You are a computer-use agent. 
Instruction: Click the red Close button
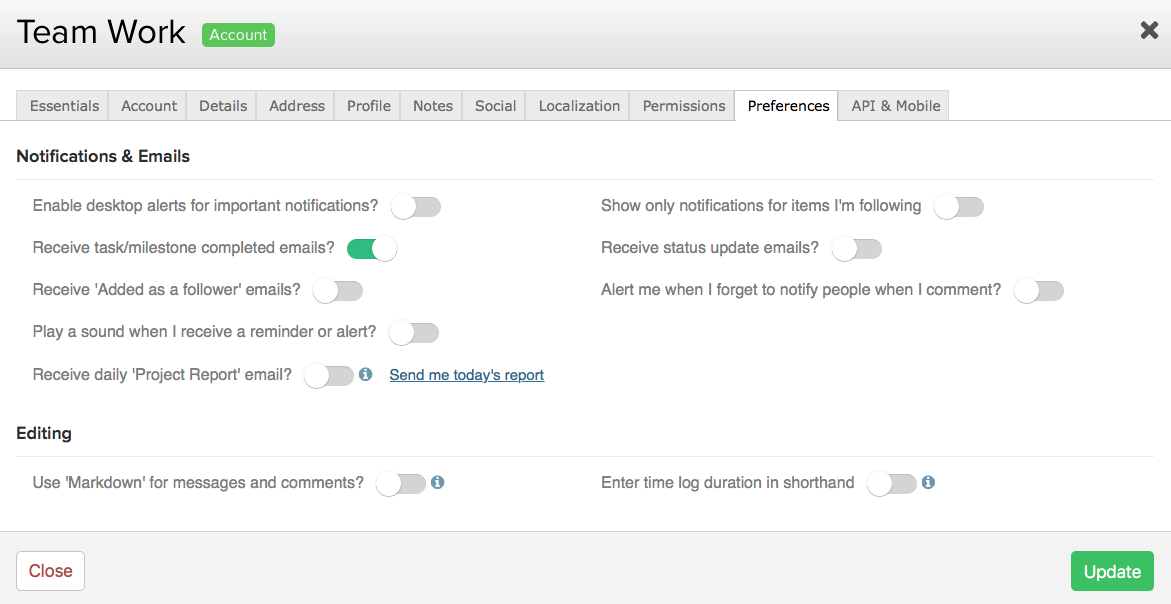coord(51,571)
